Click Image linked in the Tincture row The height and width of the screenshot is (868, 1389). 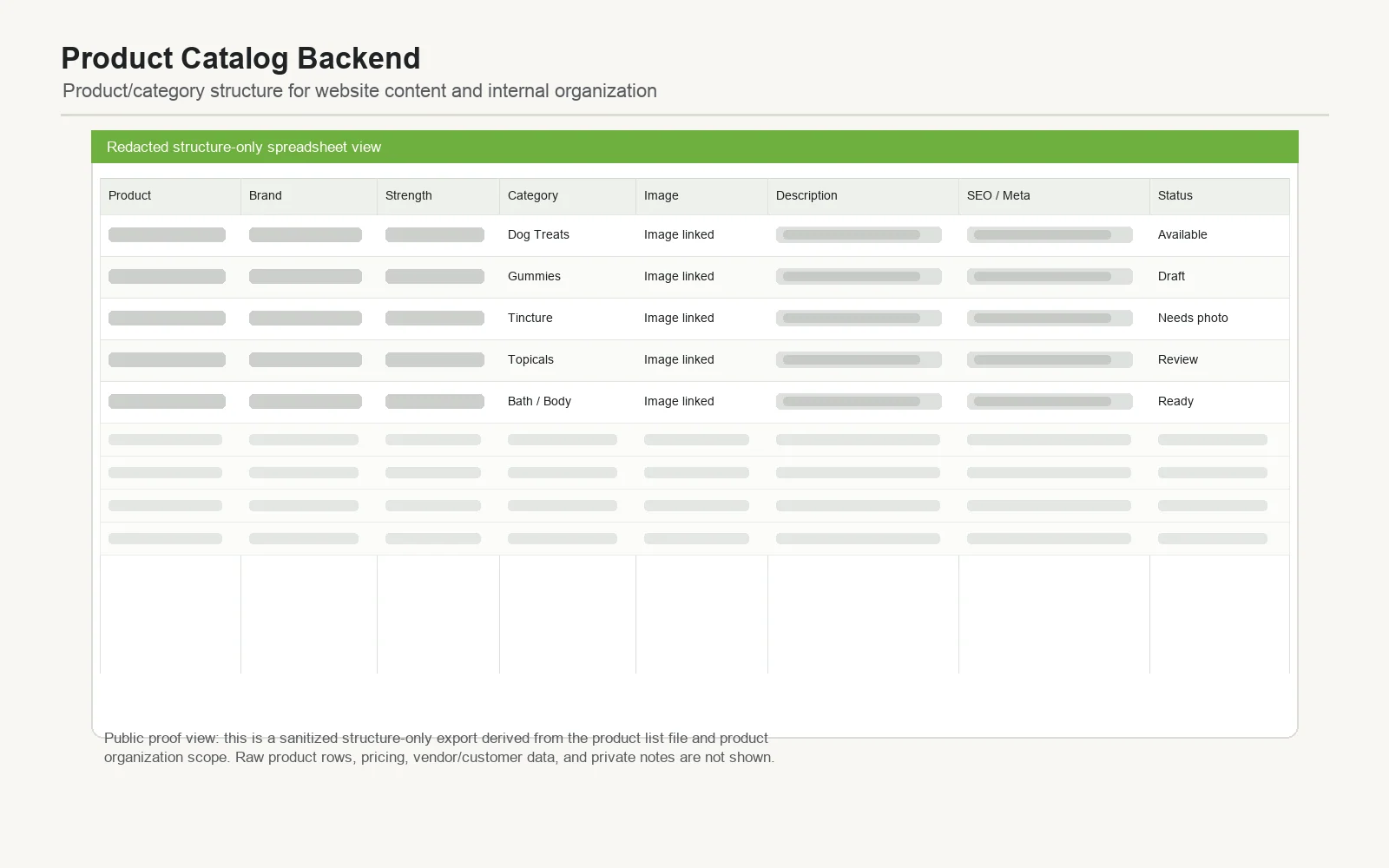click(x=679, y=318)
